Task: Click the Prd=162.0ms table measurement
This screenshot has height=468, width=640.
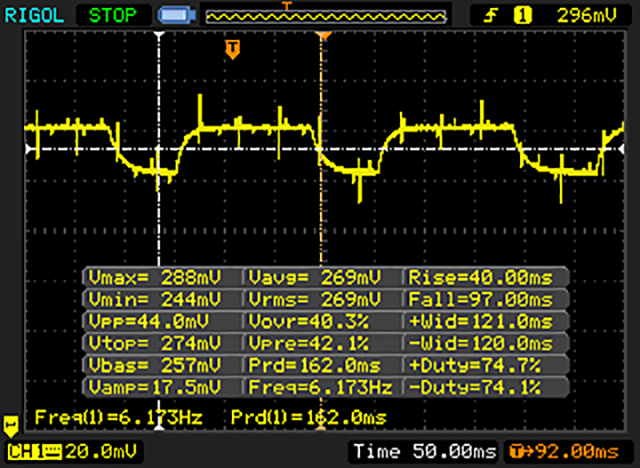Action: (x=315, y=365)
